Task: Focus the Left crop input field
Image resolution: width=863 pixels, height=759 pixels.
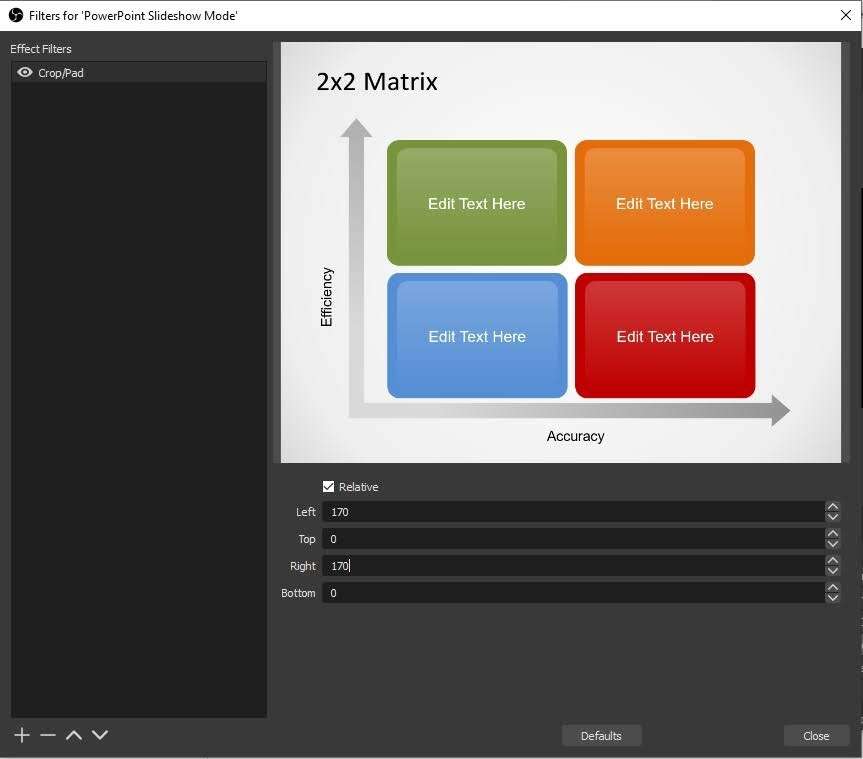Action: tap(570, 512)
